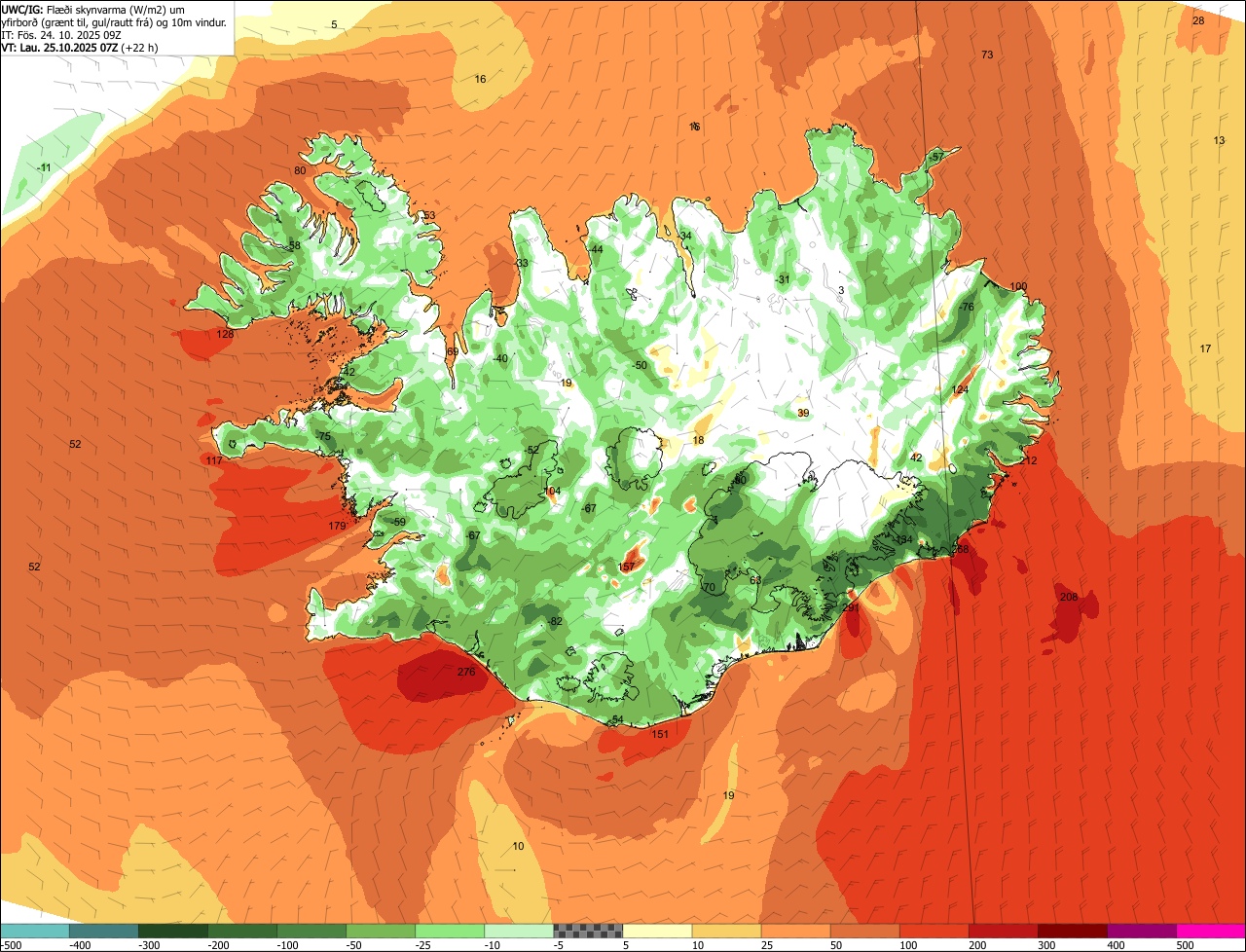Click the legend label -500

point(13,945)
